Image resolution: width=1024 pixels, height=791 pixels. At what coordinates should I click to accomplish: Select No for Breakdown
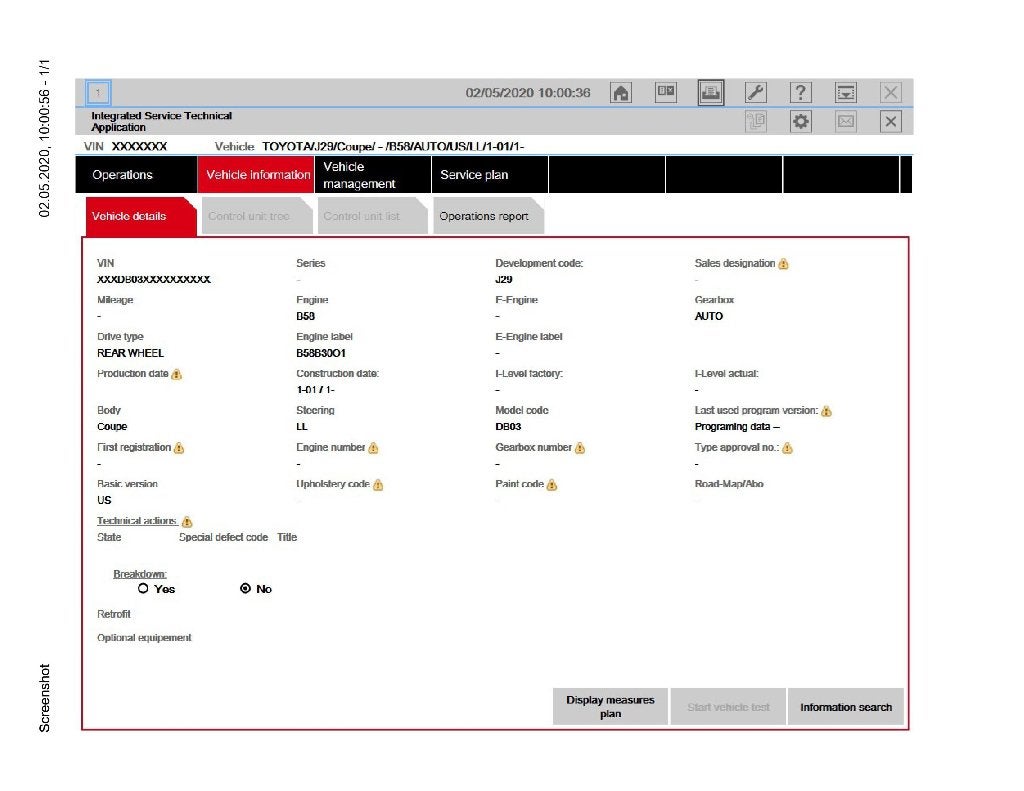coord(246,589)
